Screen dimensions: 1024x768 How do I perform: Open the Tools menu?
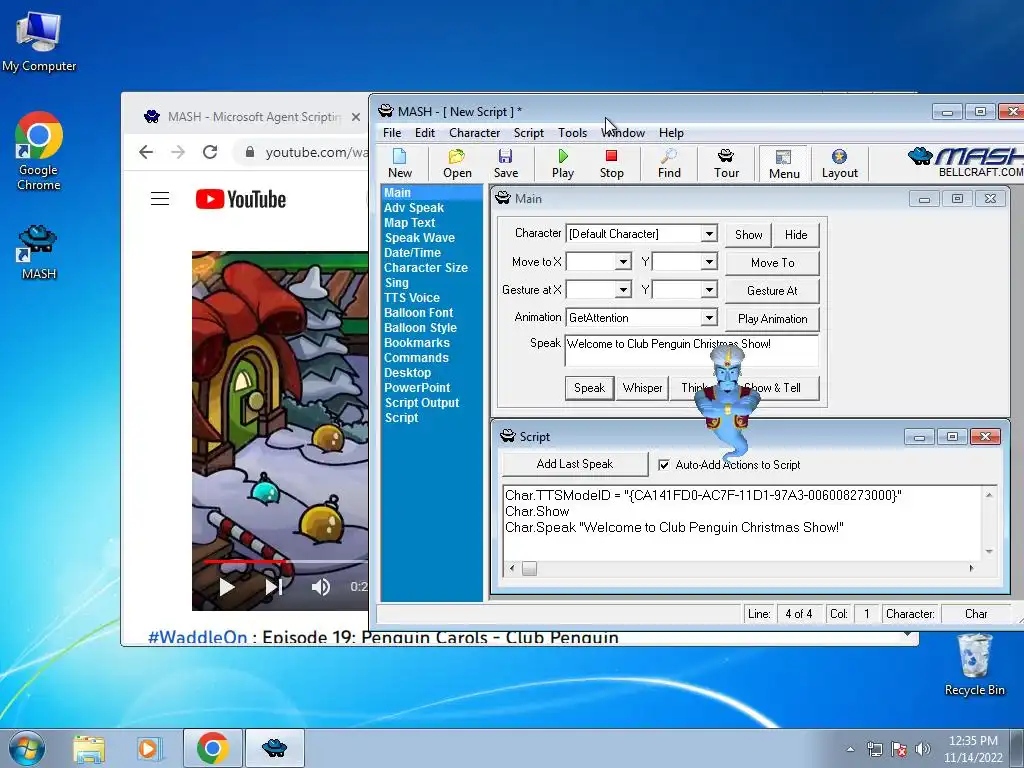coord(572,133)
